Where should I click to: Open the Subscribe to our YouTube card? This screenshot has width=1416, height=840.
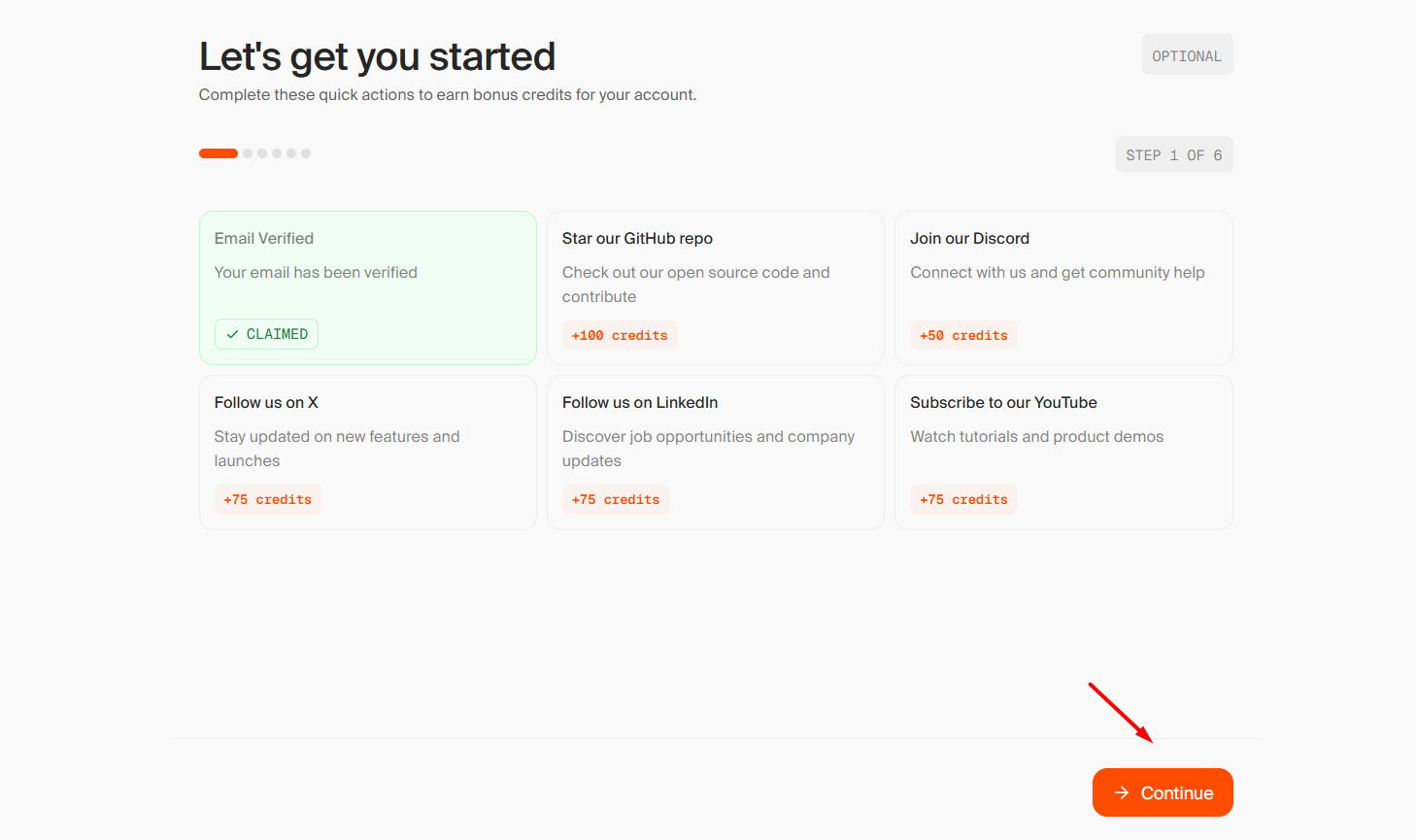click(1063, 453)
